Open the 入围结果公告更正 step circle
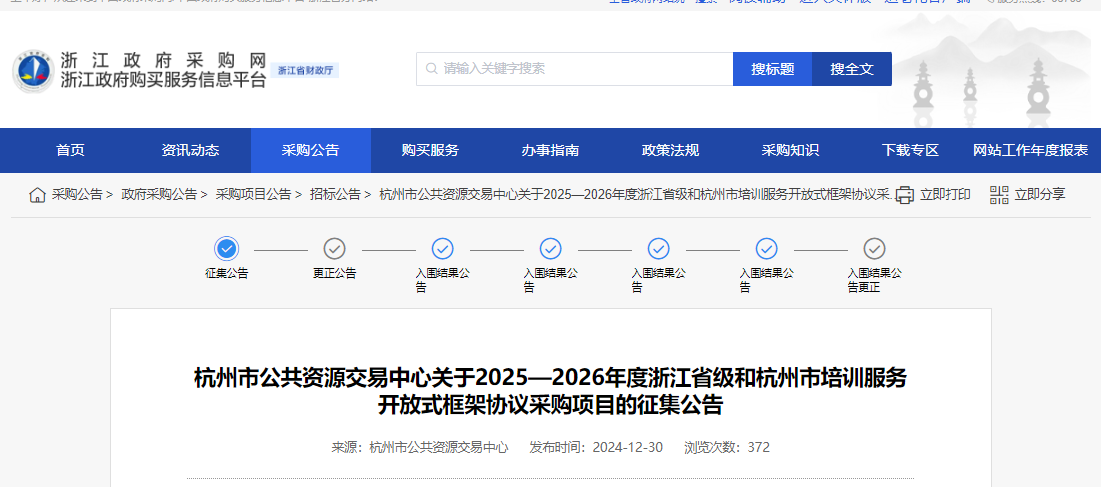This screenshot has width=1101, height=487. 874,249
